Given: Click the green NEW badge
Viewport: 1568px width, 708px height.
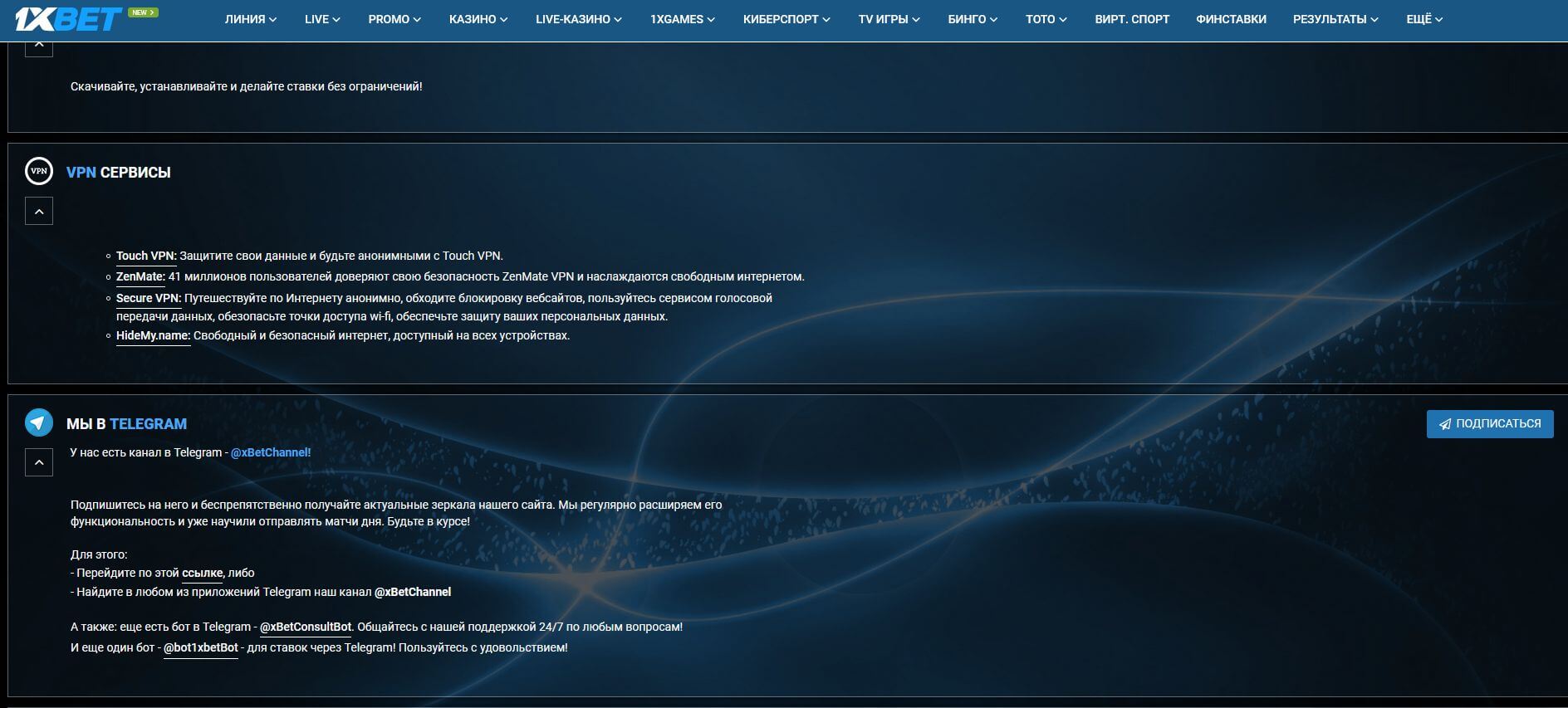Looking at the screenshot, I should (x=143, y=12).
